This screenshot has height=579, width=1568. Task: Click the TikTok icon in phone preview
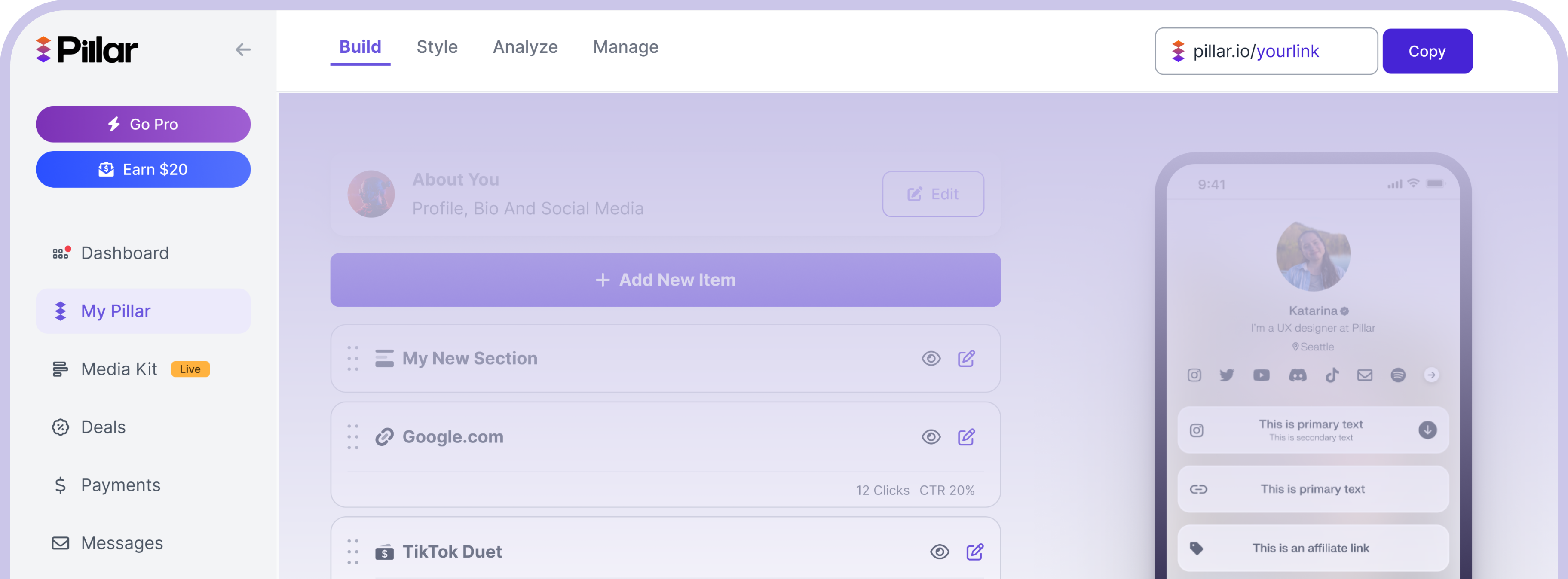click(1332, 375)
